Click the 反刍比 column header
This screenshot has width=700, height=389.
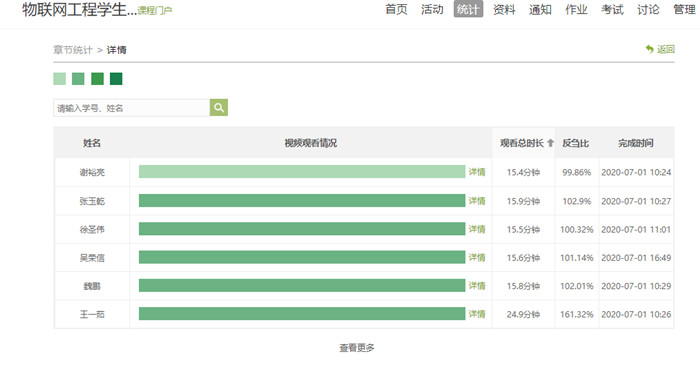click(575, 143)
